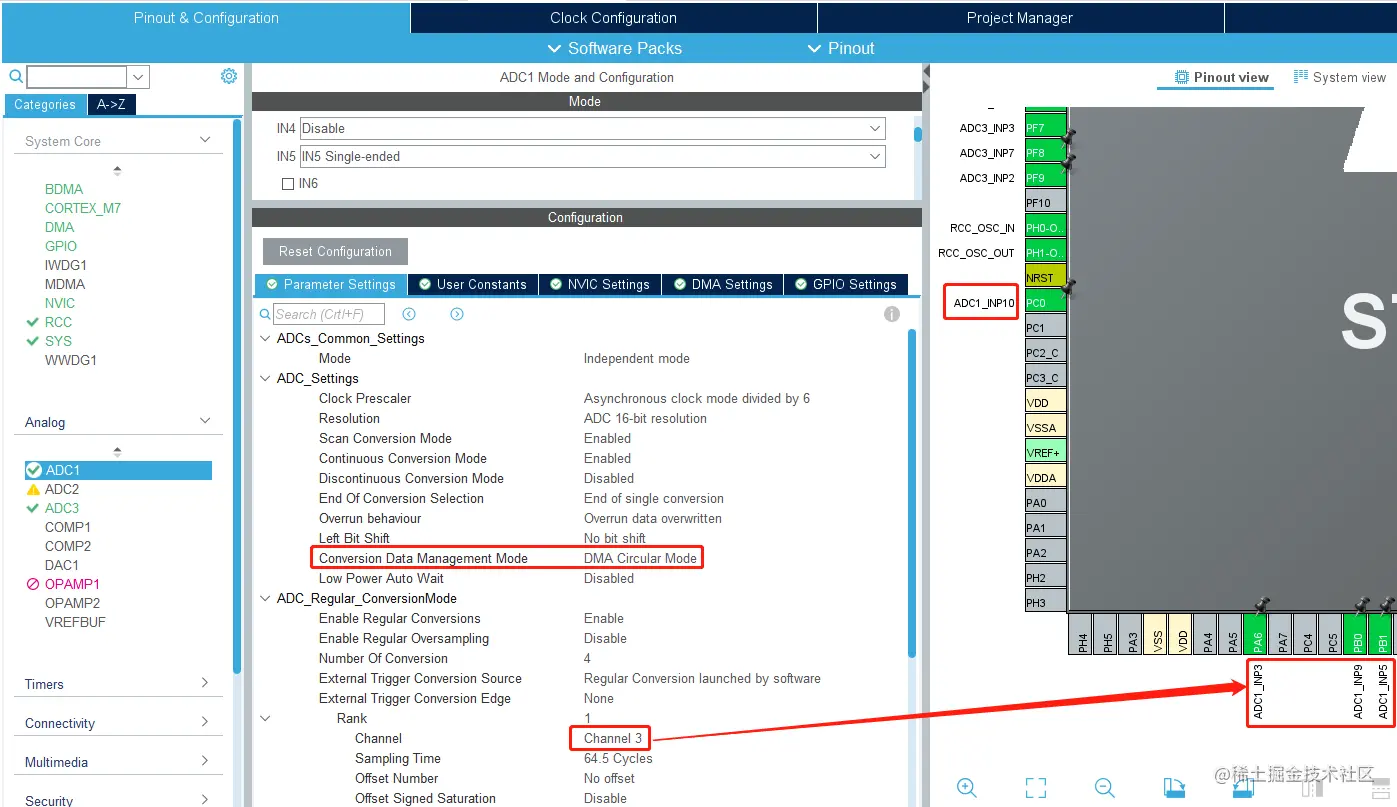The image size is (1397, 807).
Task: Open the User Constants tab
Action: [473, 285]
